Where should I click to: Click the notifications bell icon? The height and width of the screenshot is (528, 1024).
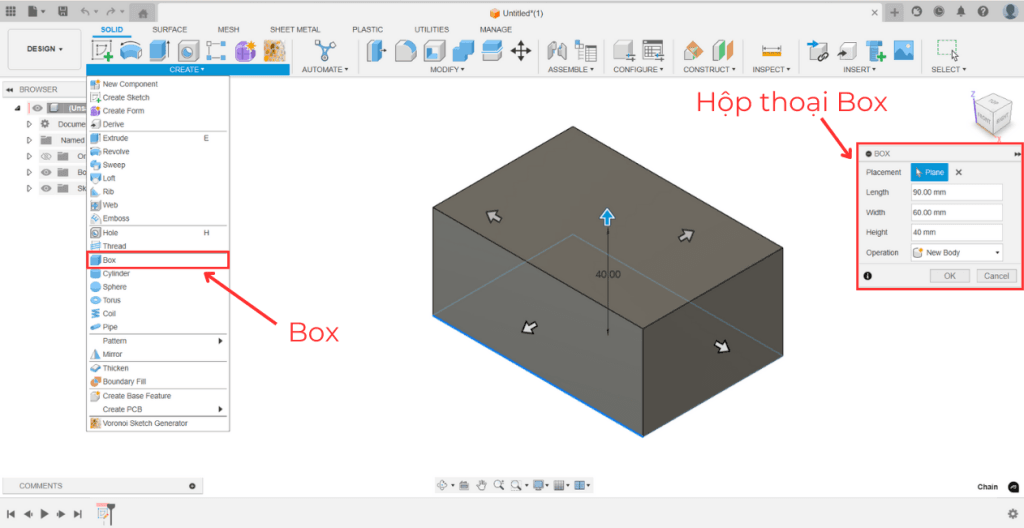[960, 12]
